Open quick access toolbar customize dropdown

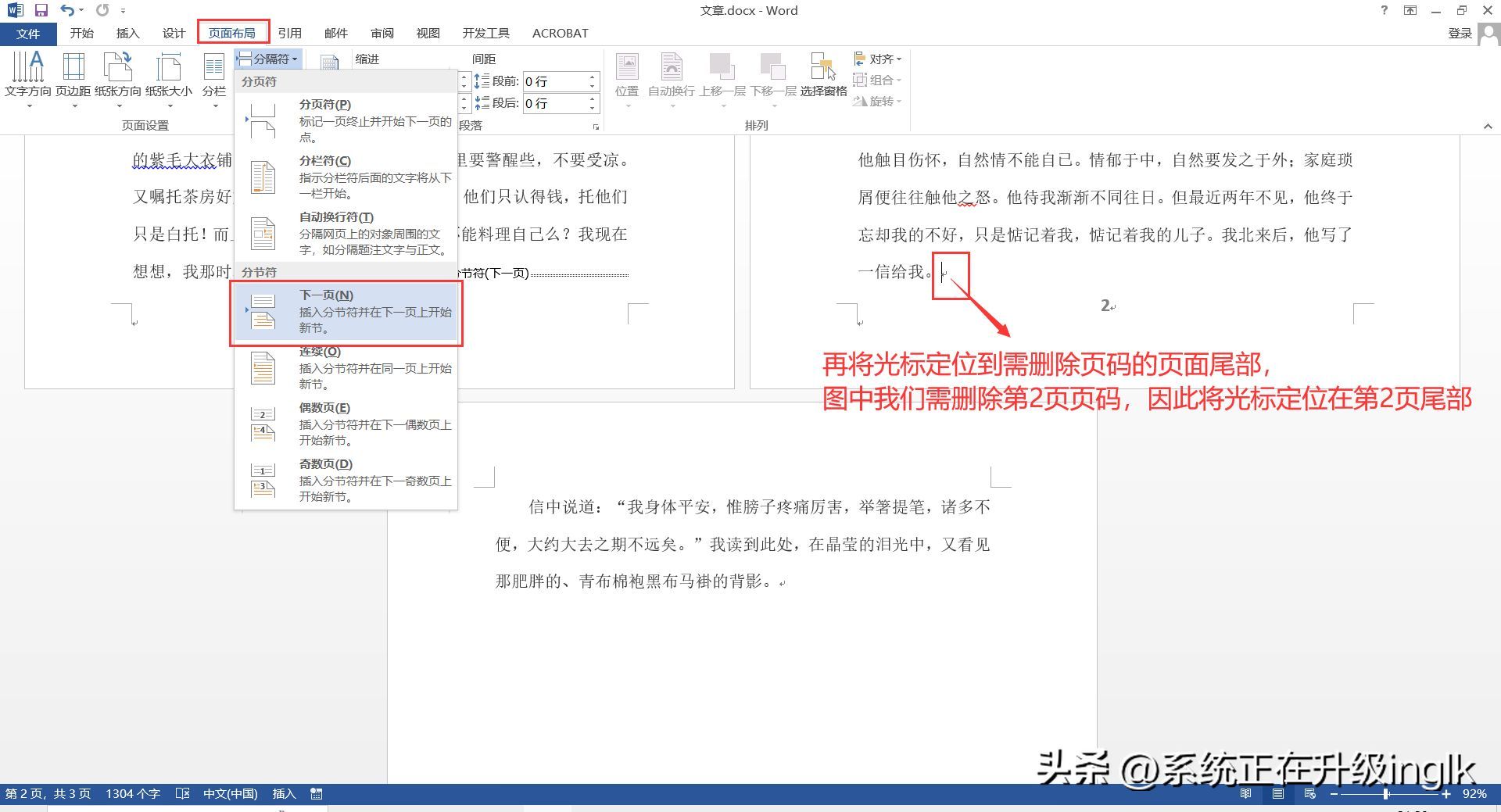[124, 11]
